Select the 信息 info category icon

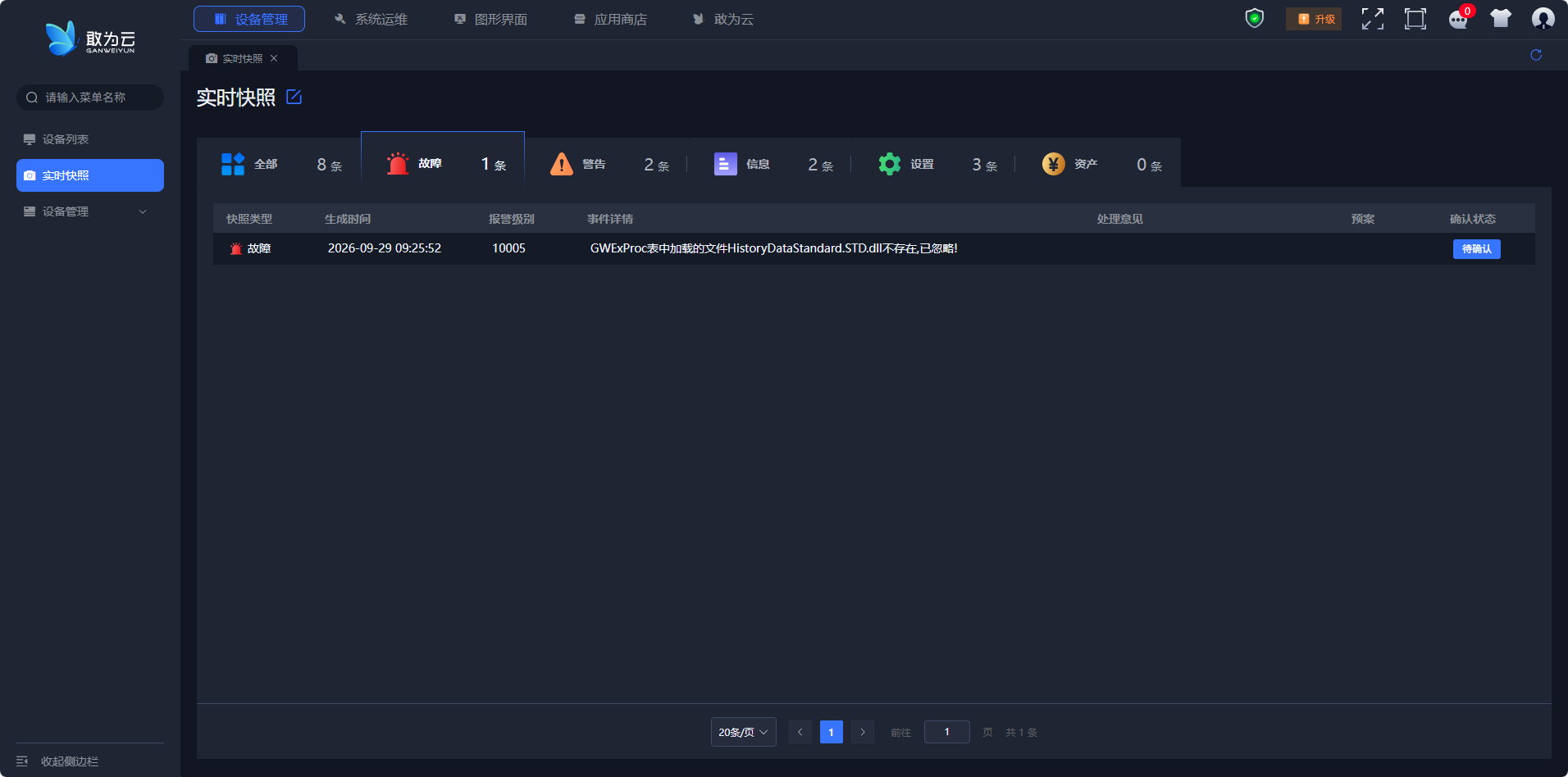(726, 164)
